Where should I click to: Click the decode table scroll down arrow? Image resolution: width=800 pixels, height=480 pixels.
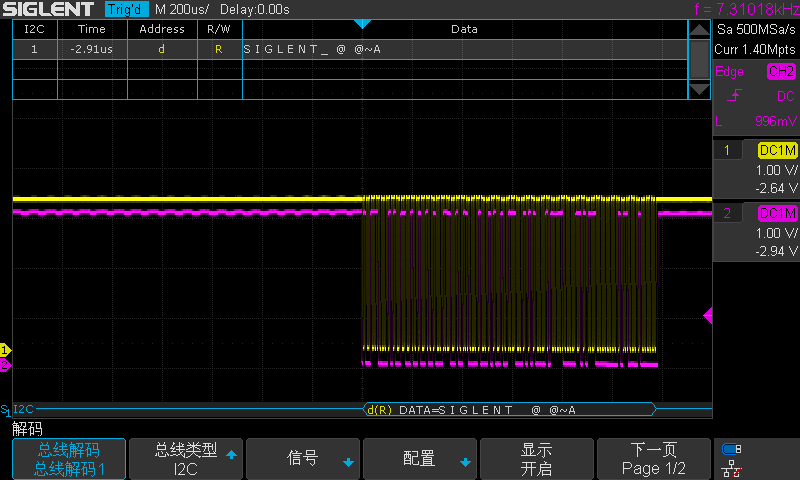[x=699, y=90]
